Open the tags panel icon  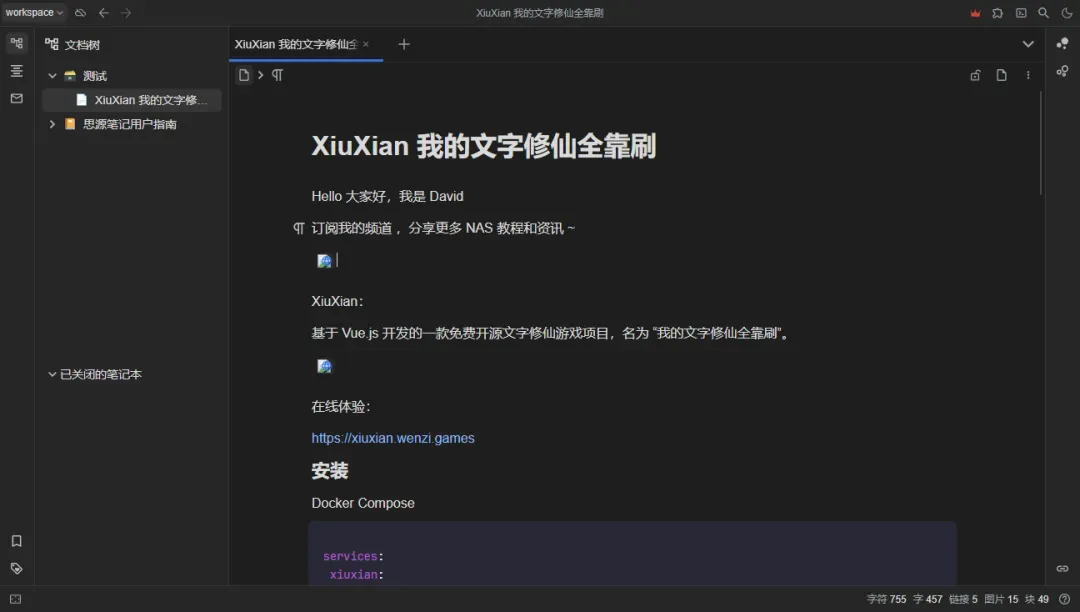coord(17,569)
